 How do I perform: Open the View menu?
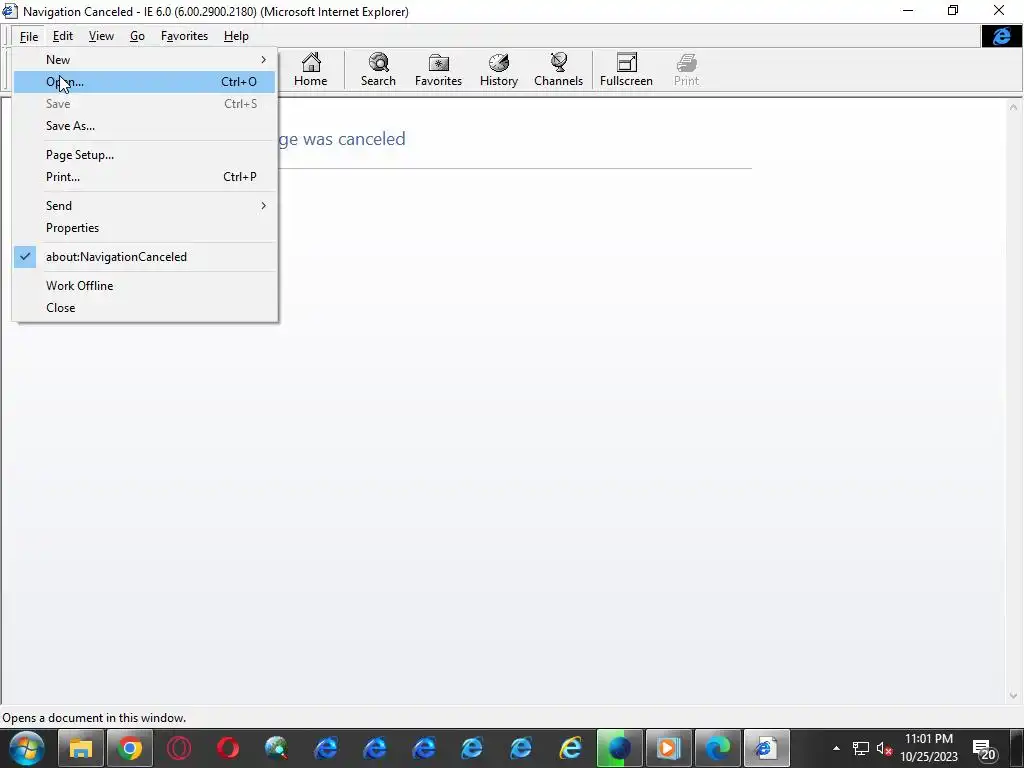(101, 37)
